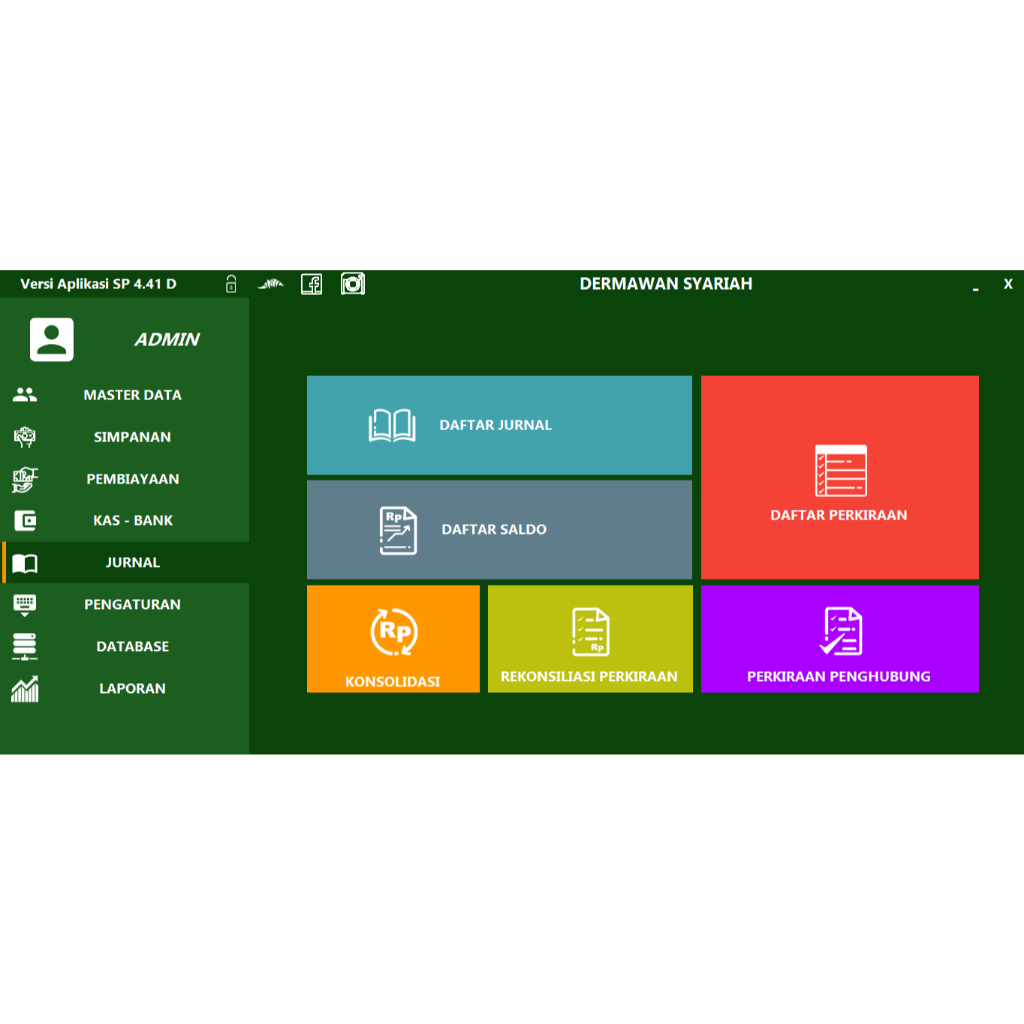Open the LAPORAN reports menu

pos(125,688)
